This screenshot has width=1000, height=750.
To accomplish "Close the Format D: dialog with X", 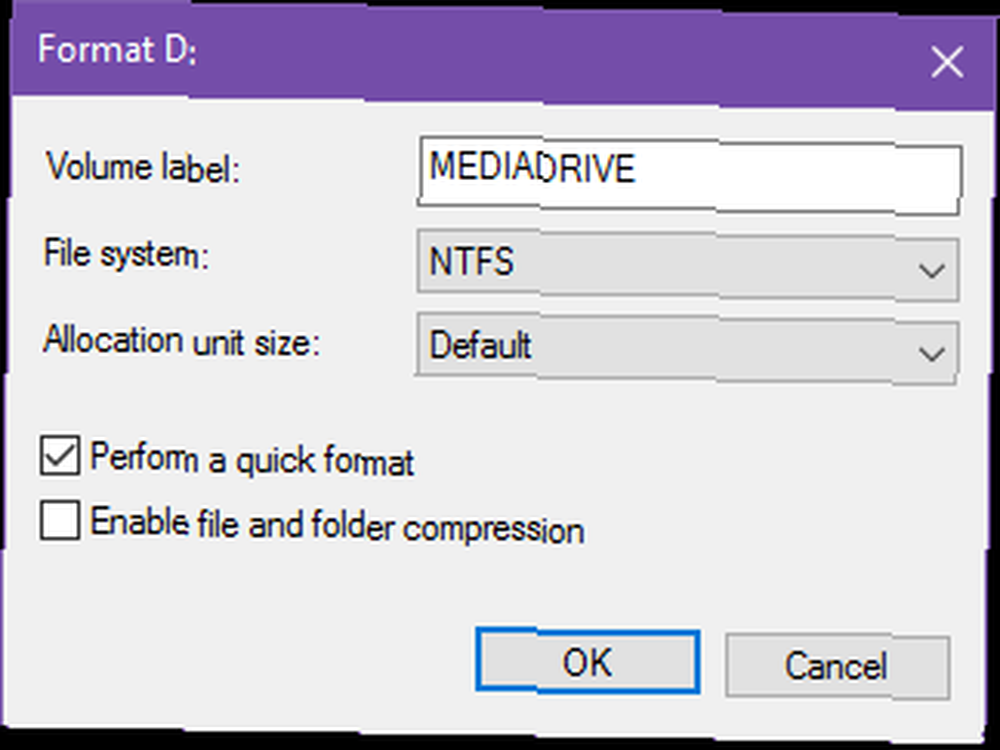I will 946,62.
